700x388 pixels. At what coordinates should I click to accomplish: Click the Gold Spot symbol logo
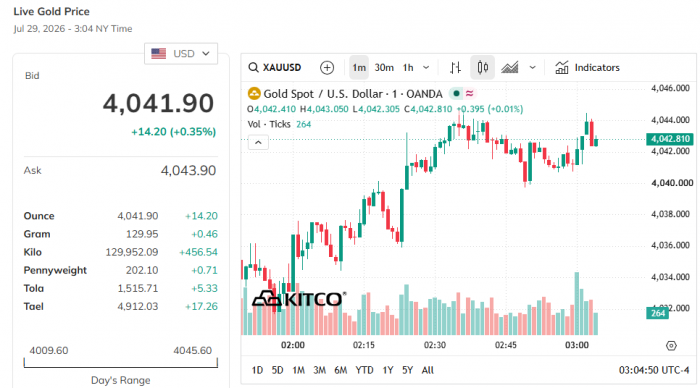[254, 94]
